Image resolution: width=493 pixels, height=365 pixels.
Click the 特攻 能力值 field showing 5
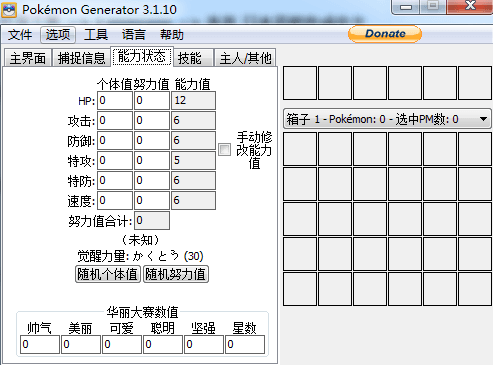(193, 160)
